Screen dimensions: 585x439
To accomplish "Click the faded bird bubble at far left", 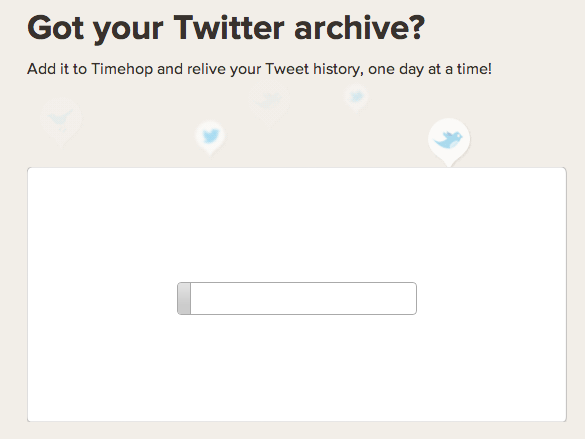I will pos(61,122).
